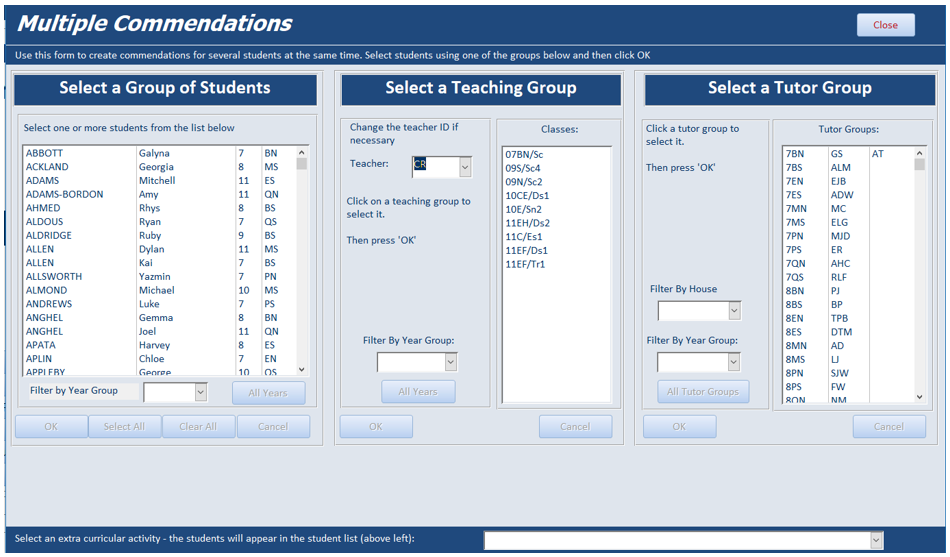Select student ANDREWS Luke
Image resolution: width=950 pixels, height=557 pixels.
[159, 304]
